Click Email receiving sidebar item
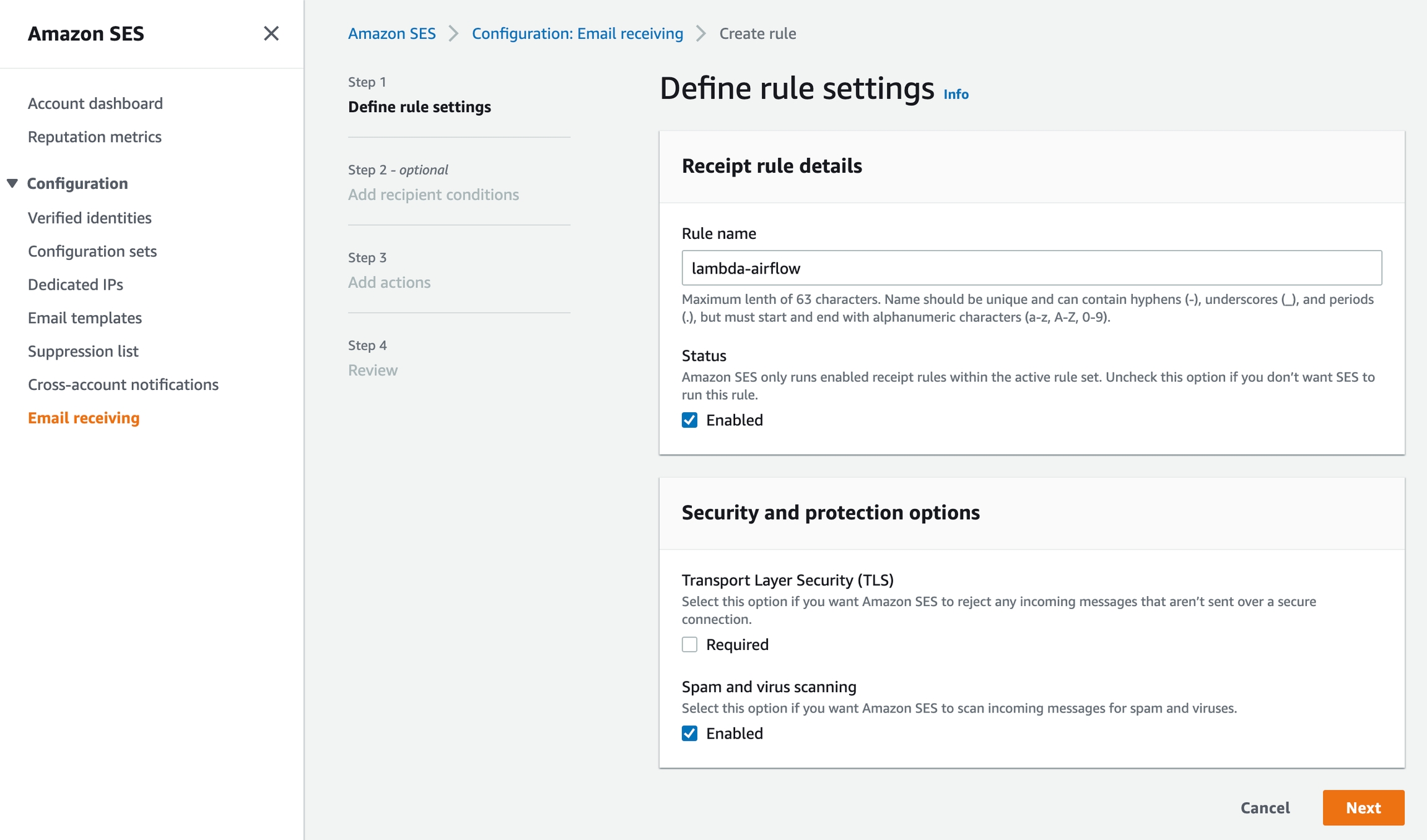The image size is (1427, 840). click(x=84, y=418)
